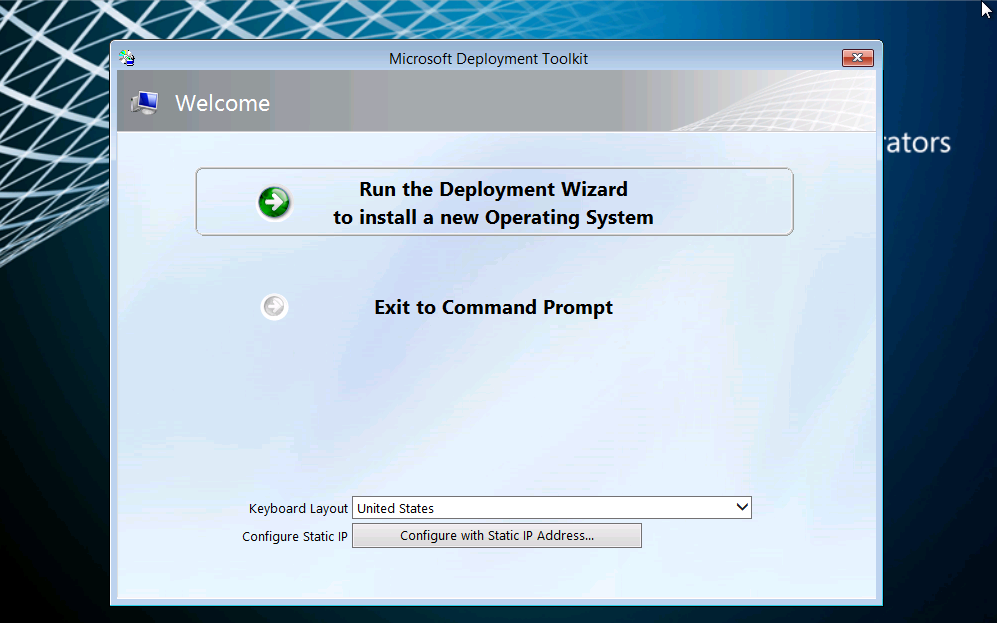Launch the Deployment Wizard to install an OS
Image resolution: width=997 pixels, height=623 pixels.
click(493, 202)
